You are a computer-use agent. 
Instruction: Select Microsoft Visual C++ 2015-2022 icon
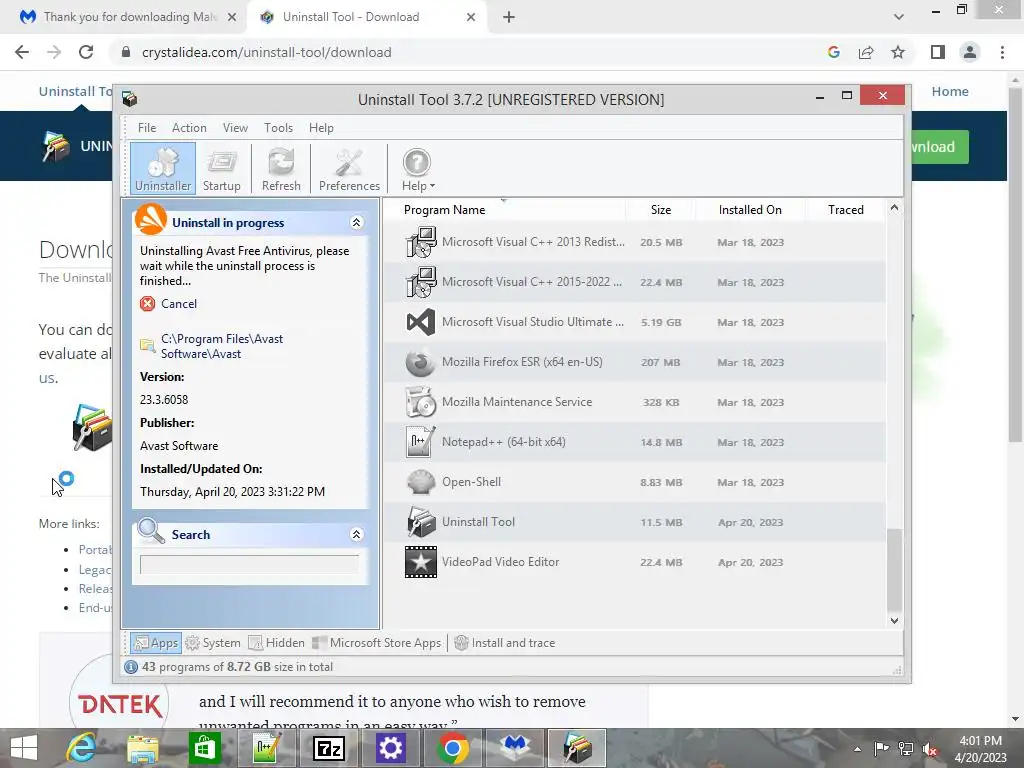coord(421,282)
